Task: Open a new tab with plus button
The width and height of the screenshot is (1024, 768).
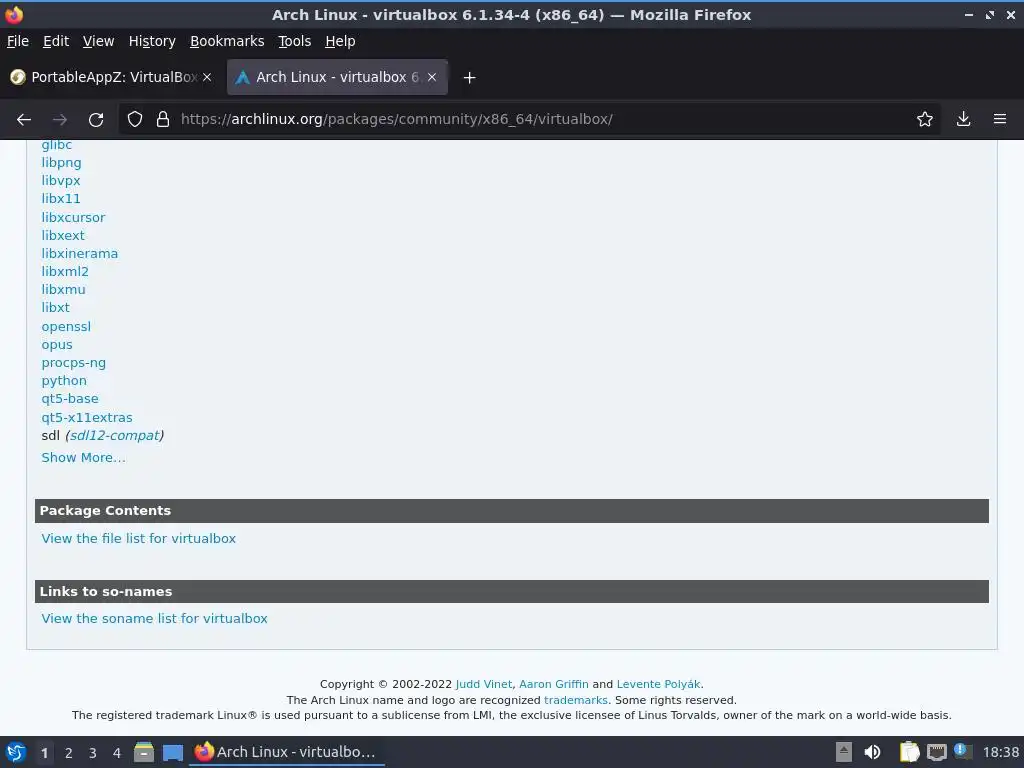Action: [469, 78]
